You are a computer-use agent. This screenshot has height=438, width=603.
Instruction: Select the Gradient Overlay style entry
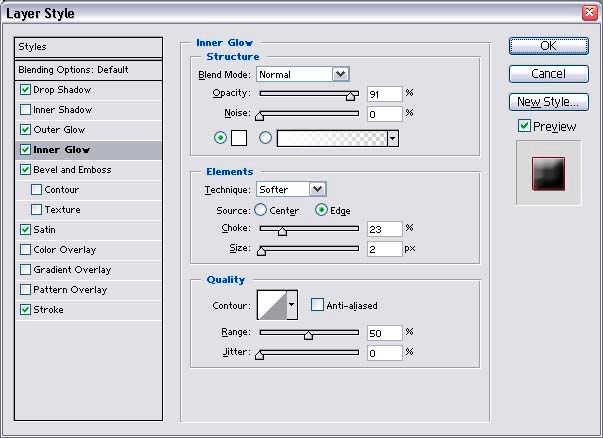coord(72,270)
